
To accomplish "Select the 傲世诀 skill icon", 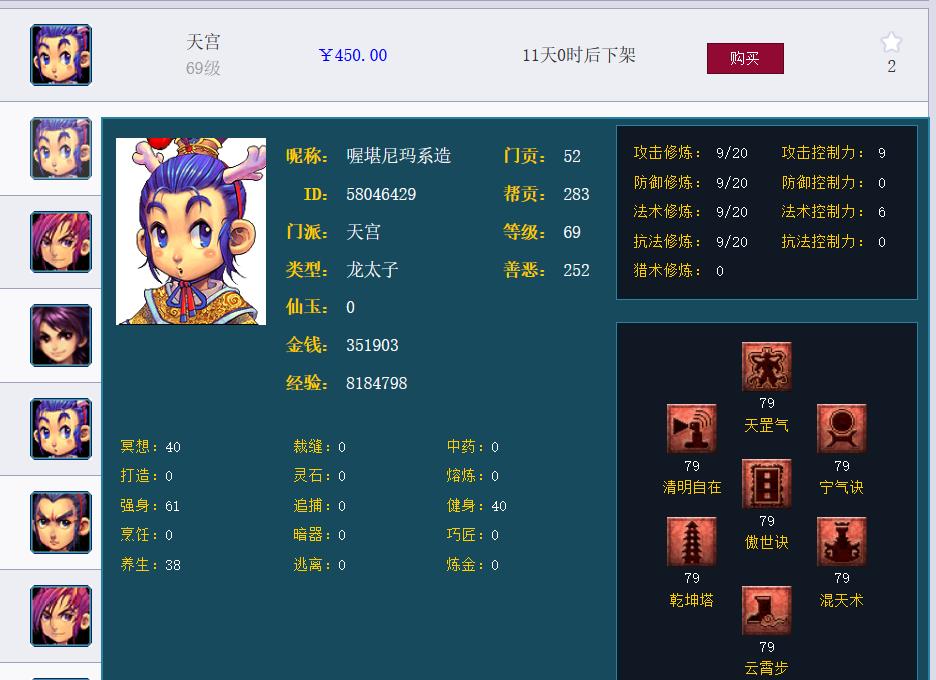I will tap(766, 483).
